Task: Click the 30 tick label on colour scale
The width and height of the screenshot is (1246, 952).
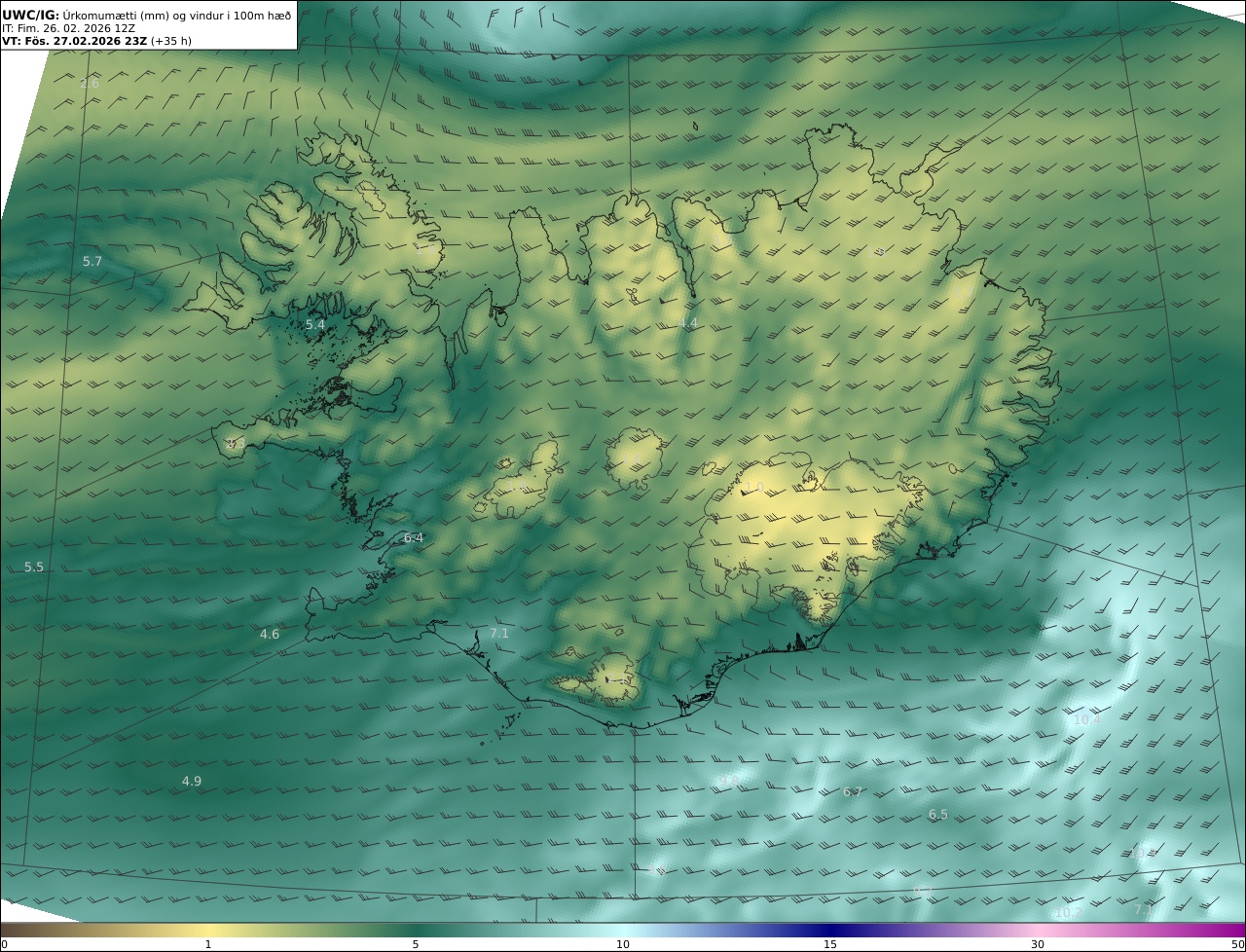Action: 1038,944
